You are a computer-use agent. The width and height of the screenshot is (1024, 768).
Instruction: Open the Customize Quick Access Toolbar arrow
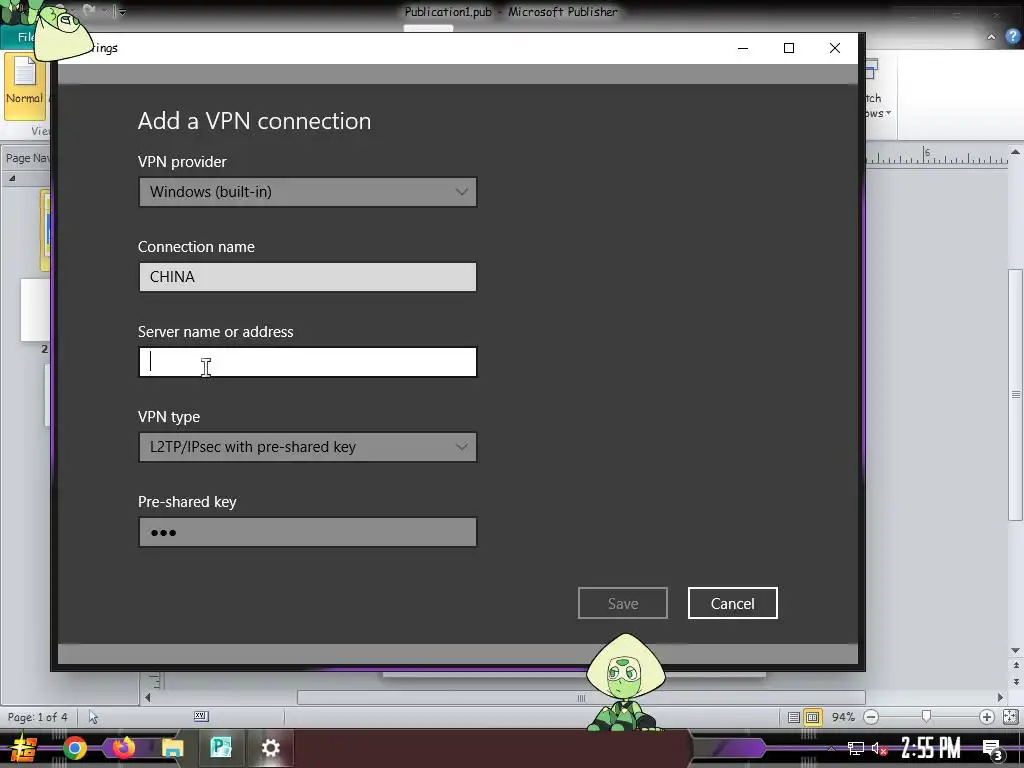[121, 11]
